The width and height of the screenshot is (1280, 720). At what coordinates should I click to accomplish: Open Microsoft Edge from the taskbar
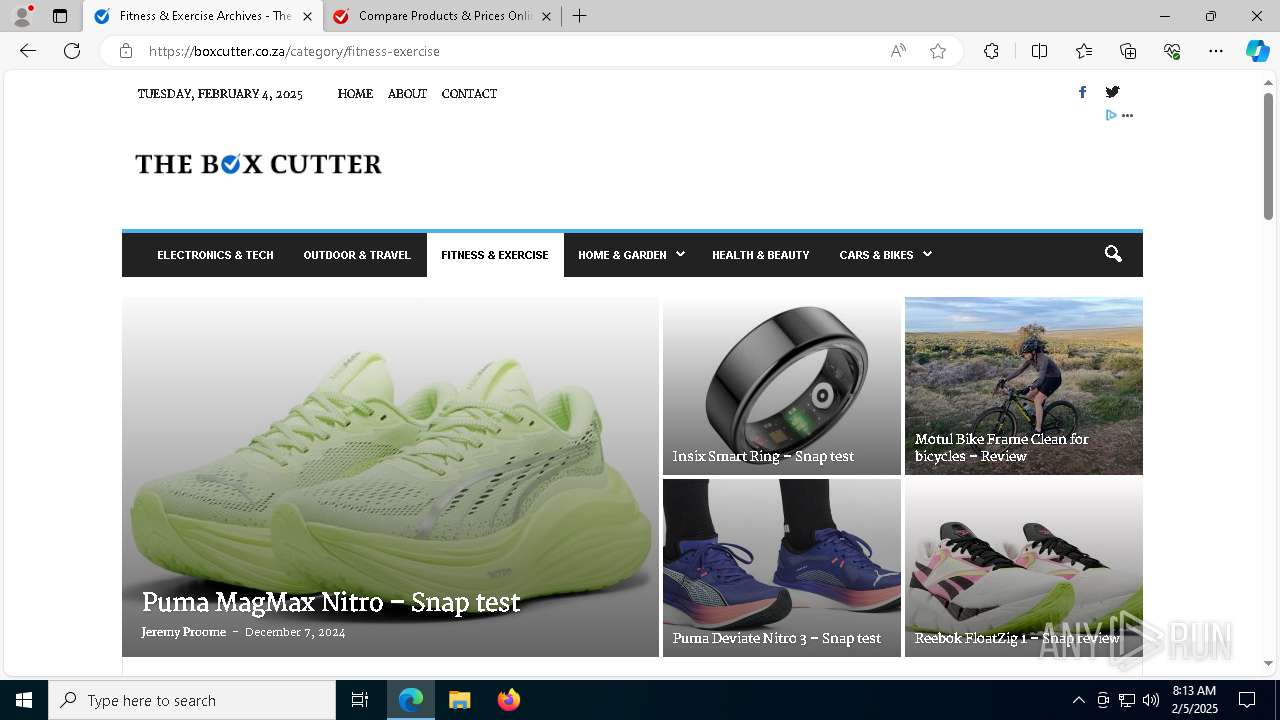pyautogui.click(x=411, y=700)
